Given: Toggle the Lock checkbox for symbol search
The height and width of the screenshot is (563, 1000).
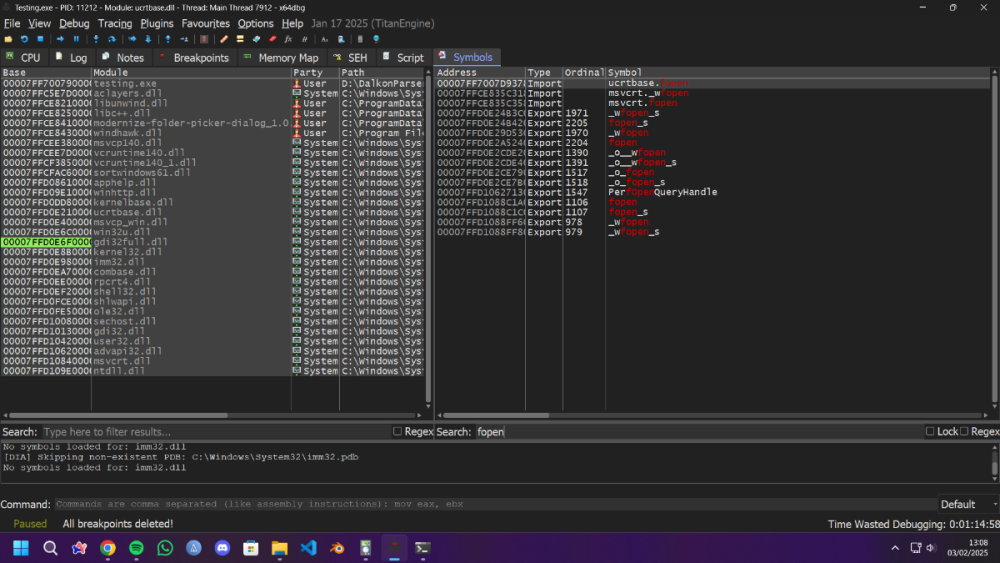Looking at the screenshot, I should point(930,432).
